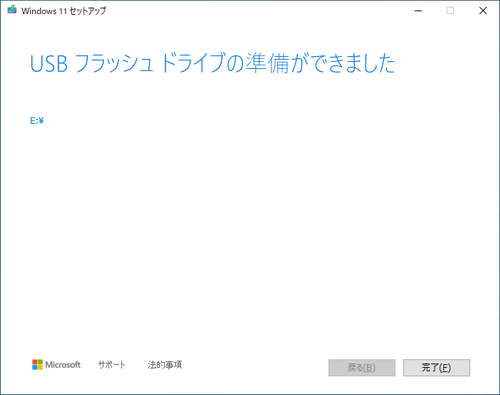Open the E:¥ drive link
This screenshot has height=395, width=500.
(37, 121)
